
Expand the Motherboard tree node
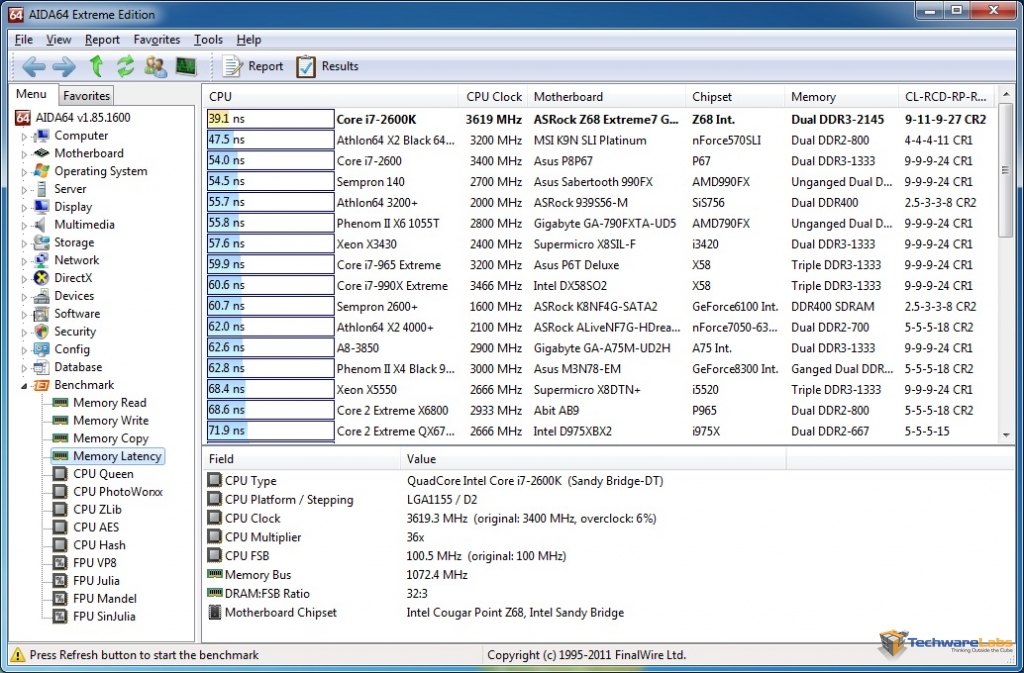(x=24, y=154)
